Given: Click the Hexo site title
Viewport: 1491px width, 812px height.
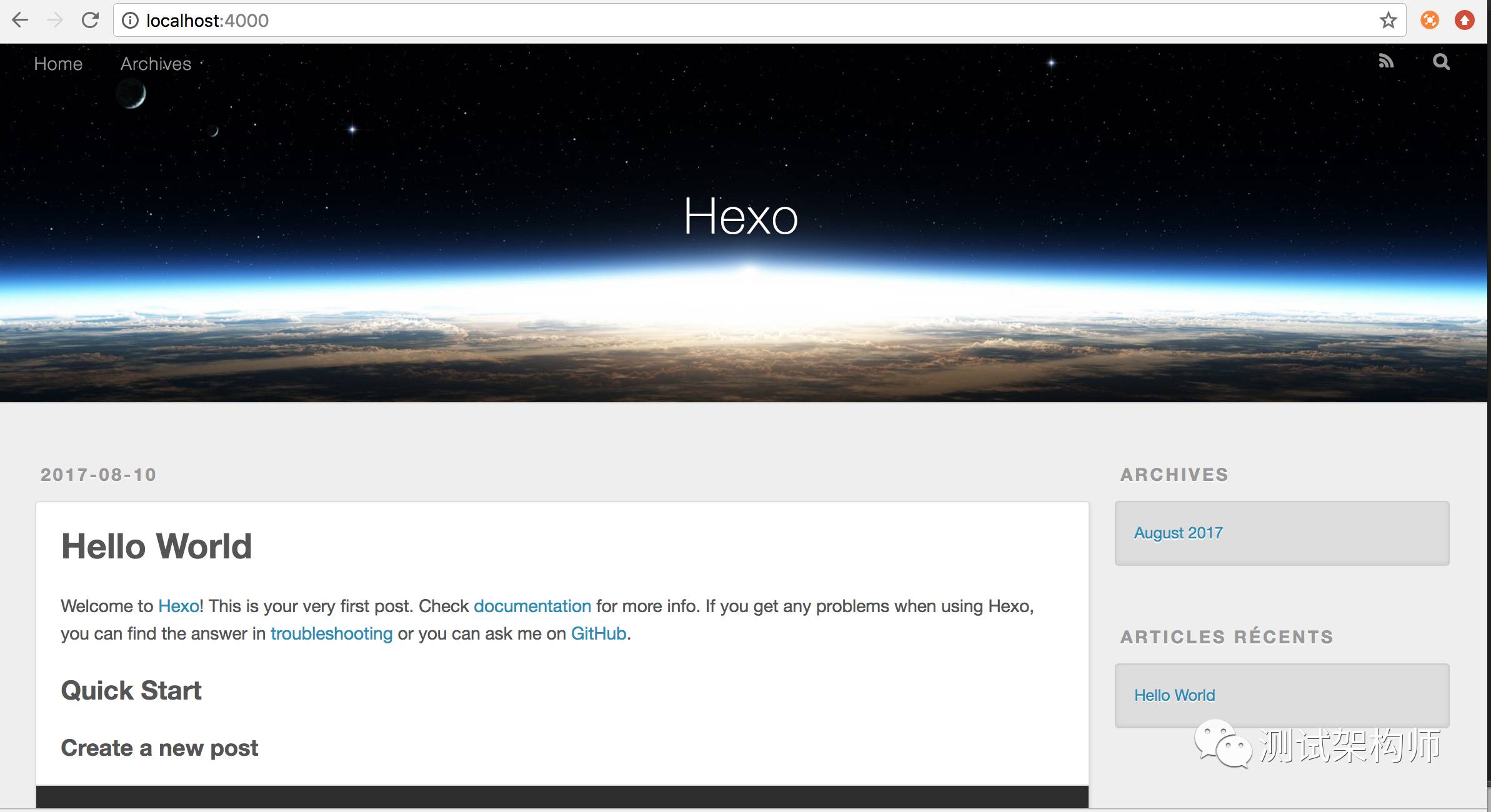Looking at the screenshot, I should pos(741,217).
